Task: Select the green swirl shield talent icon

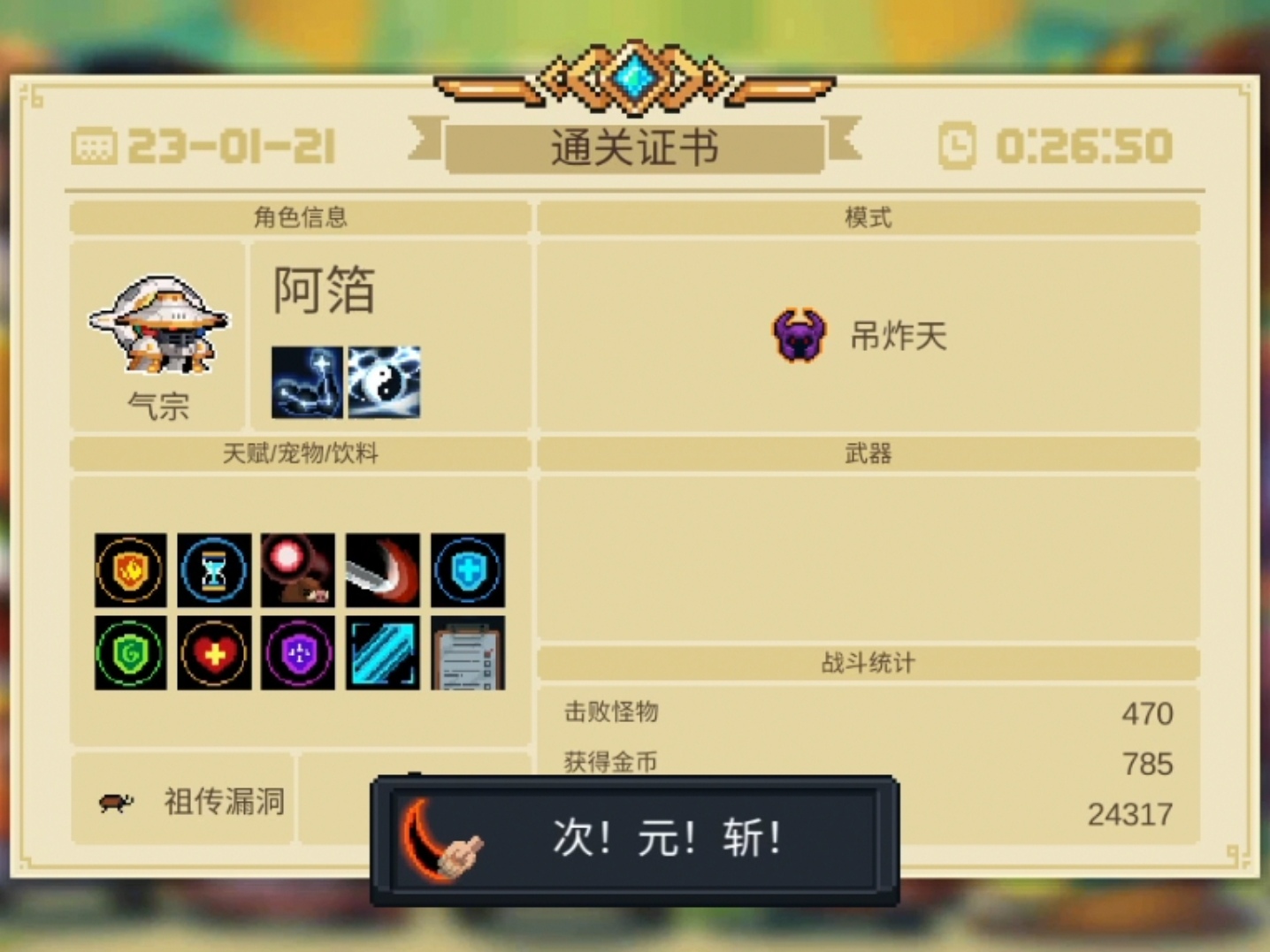Action: point(130,653)
